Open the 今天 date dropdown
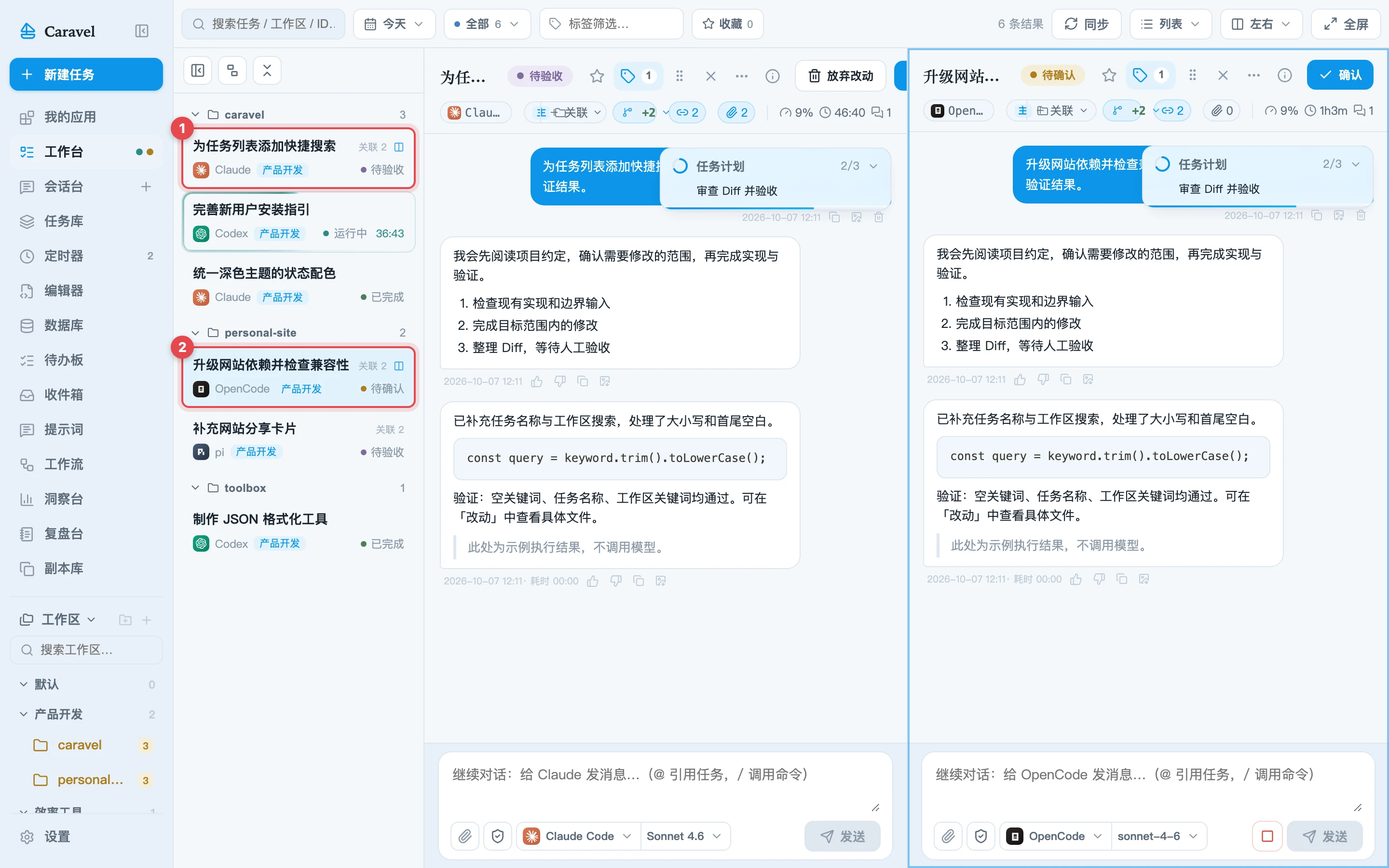 point(395,24)
